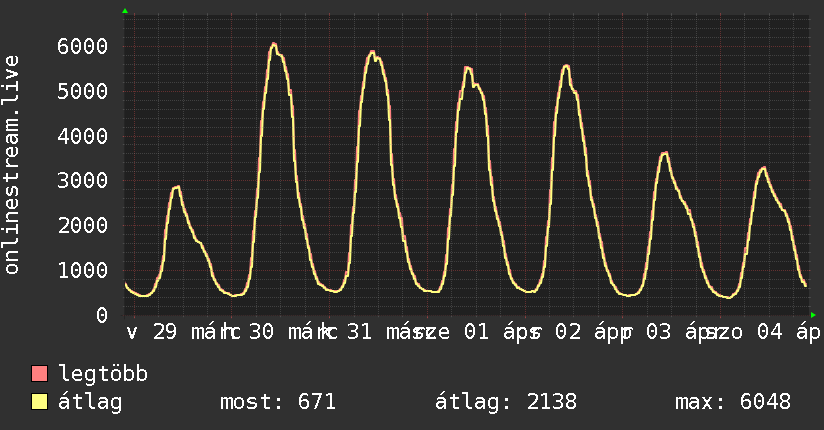Click the 'most: 671' current value

click(x=277, y=403)
